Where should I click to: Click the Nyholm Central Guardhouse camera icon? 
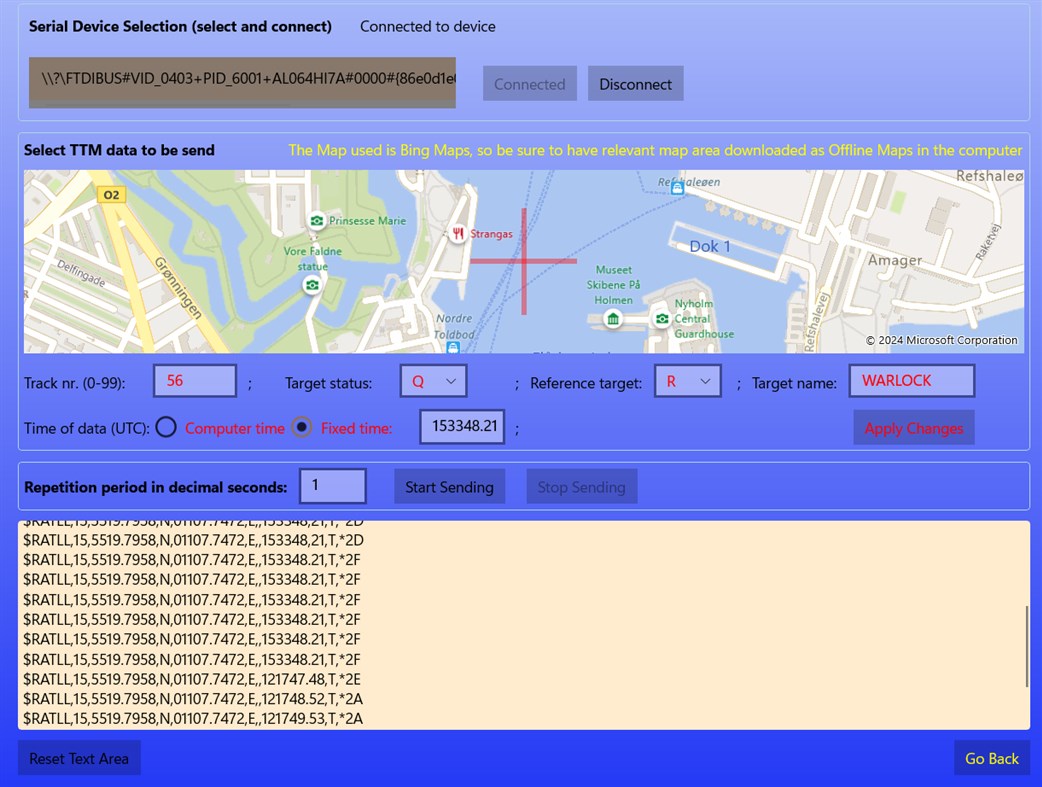click(x=662, y=319)
